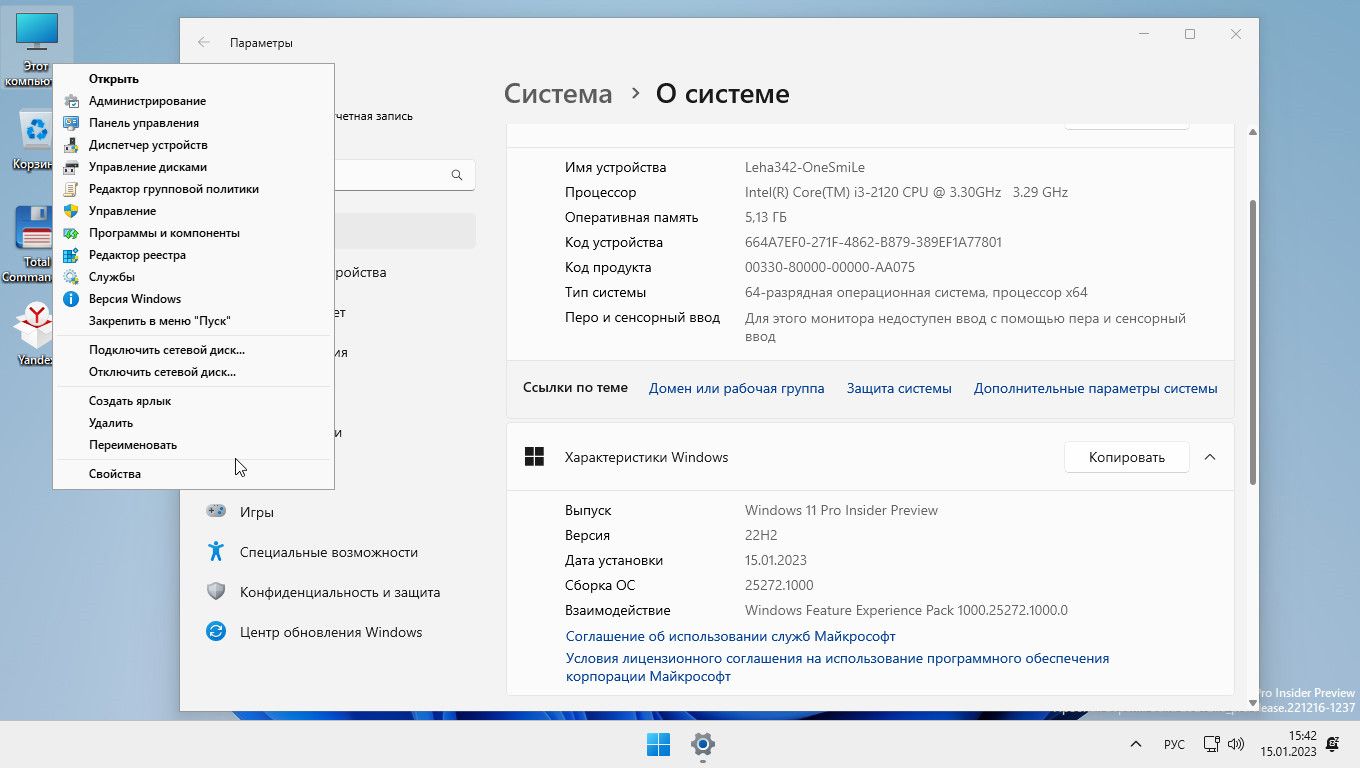The width and height of the screenshot is (1360, 768).
Task: Collapse the Характеристики Windows section chevron
Action: tap(1210, 457)
